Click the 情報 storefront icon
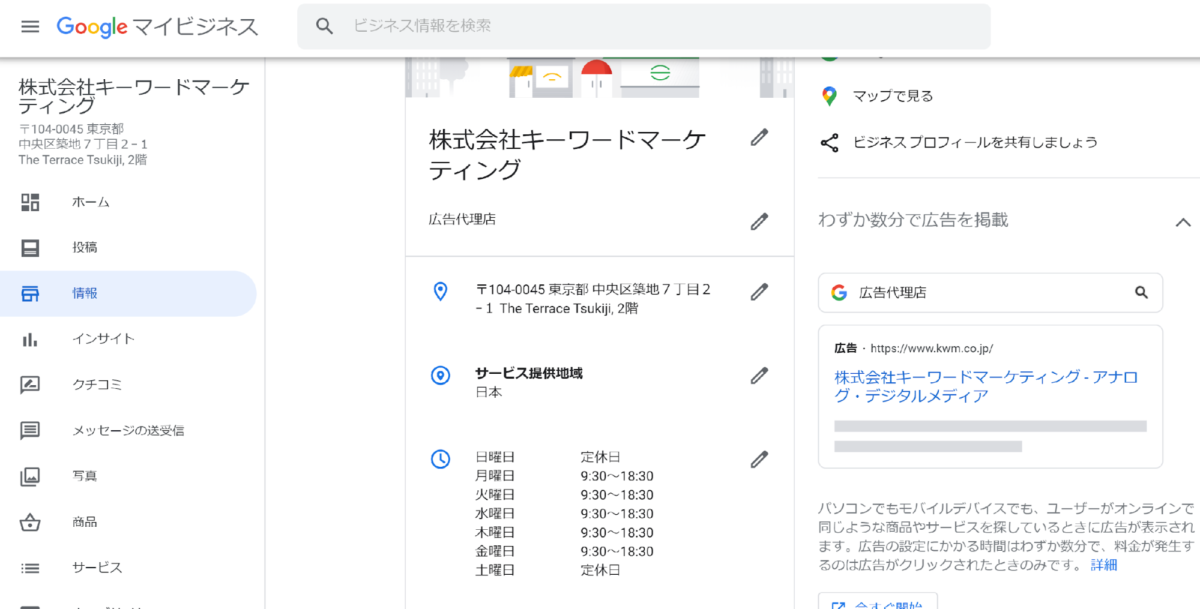Screen dimensions: 1200x609 pyautogui.click(x=30, y=294)
